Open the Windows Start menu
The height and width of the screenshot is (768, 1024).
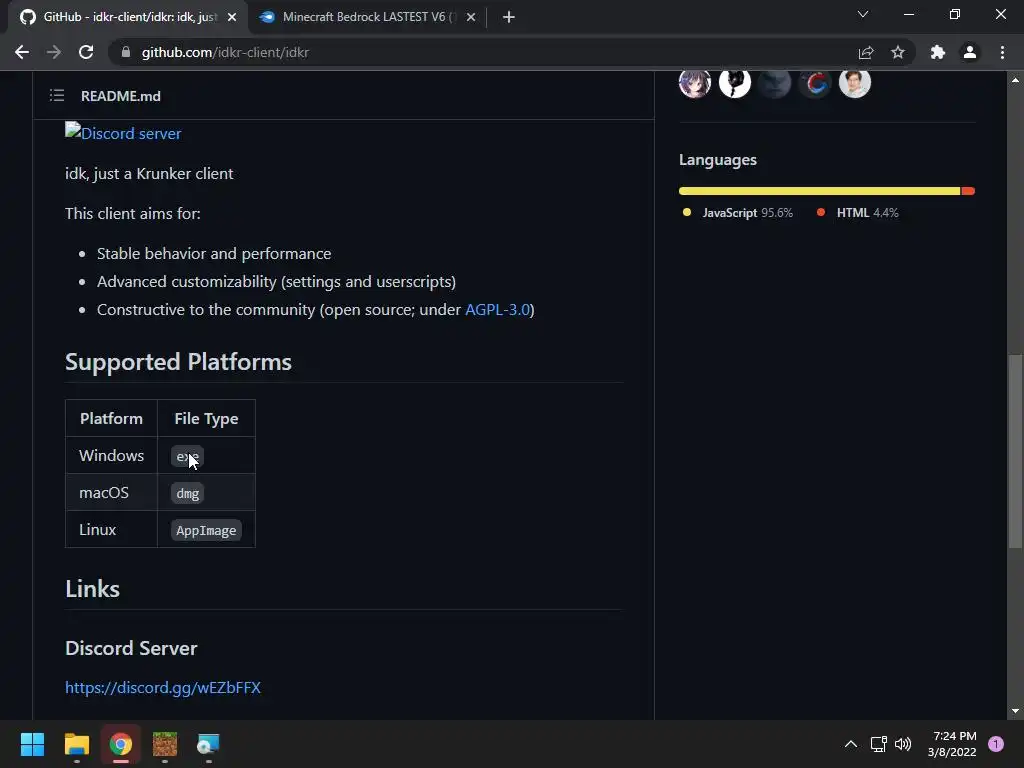(32, 744)
